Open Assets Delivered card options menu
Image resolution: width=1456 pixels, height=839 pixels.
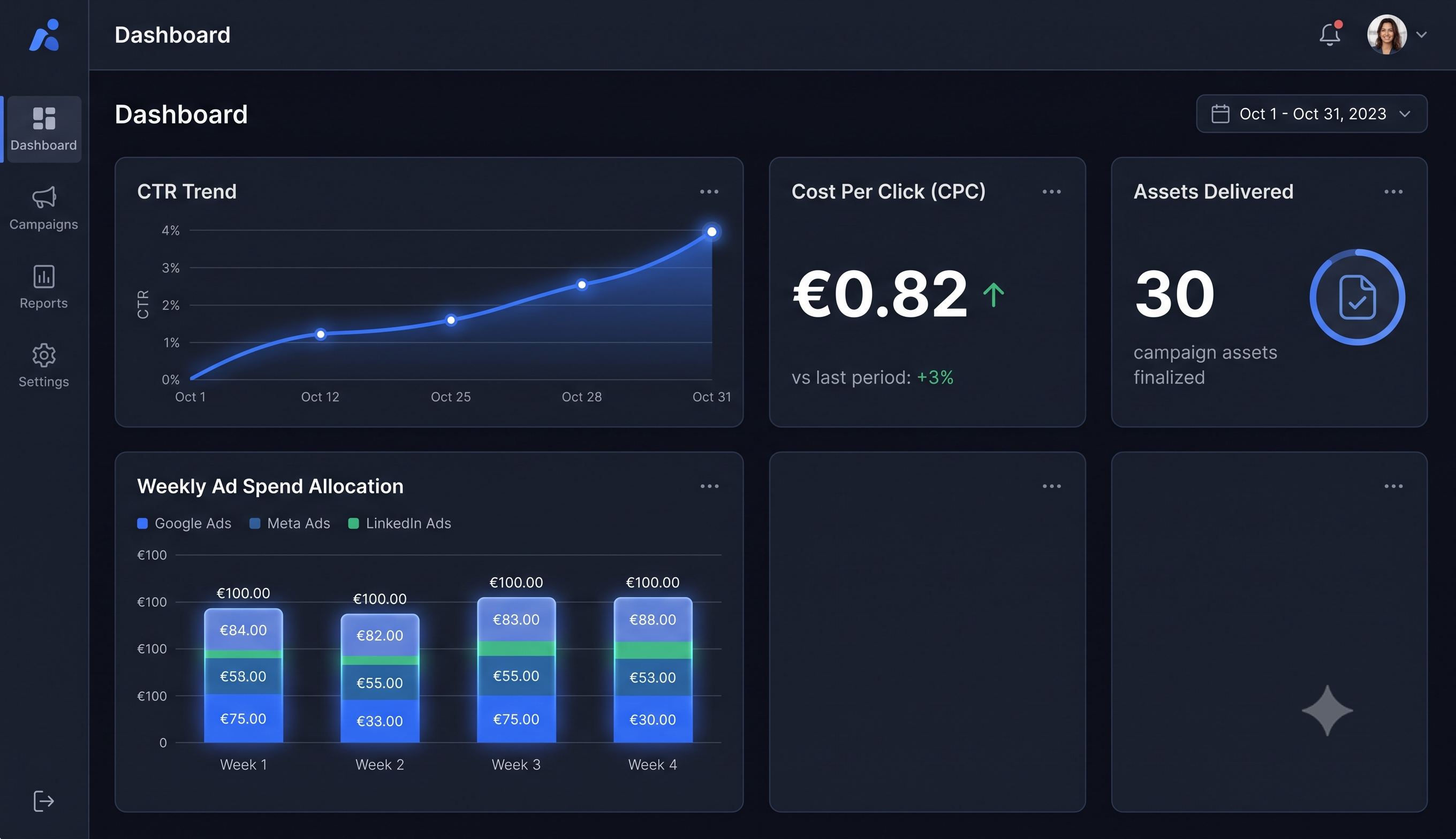pos(1393,192)
